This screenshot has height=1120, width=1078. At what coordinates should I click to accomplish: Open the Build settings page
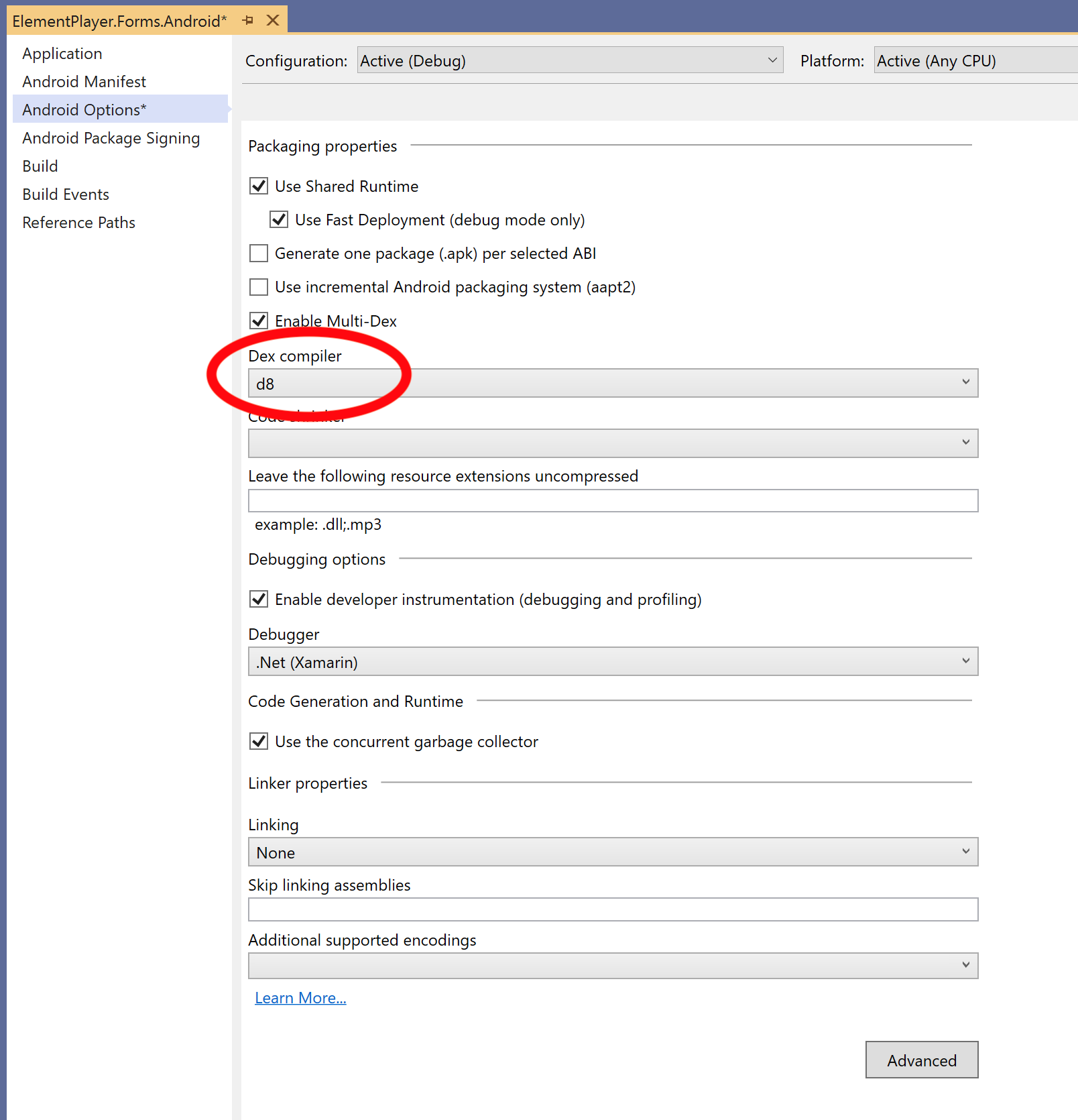tap(40, 166)
